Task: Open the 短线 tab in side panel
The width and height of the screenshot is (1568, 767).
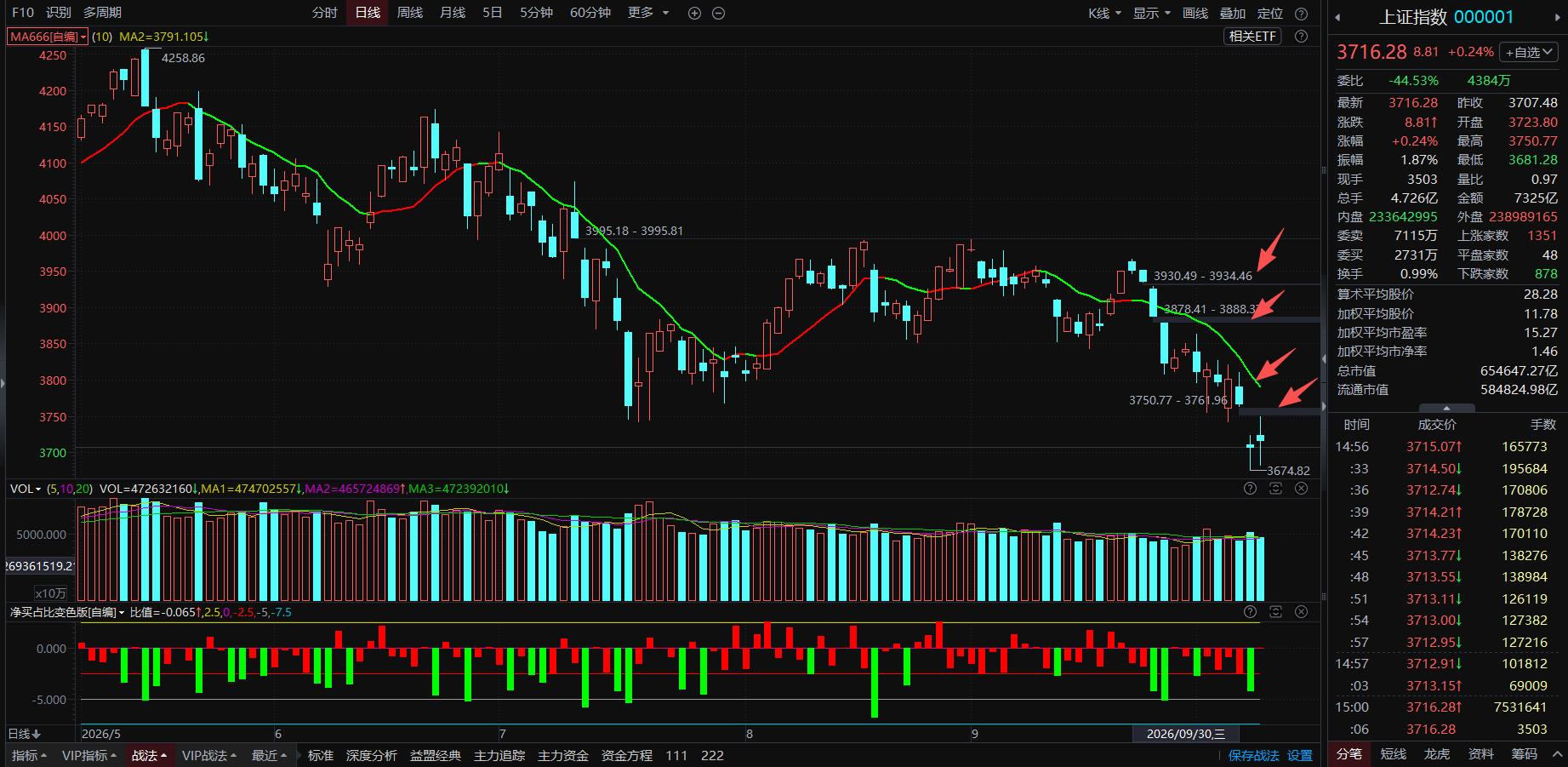Action: 1394,754
